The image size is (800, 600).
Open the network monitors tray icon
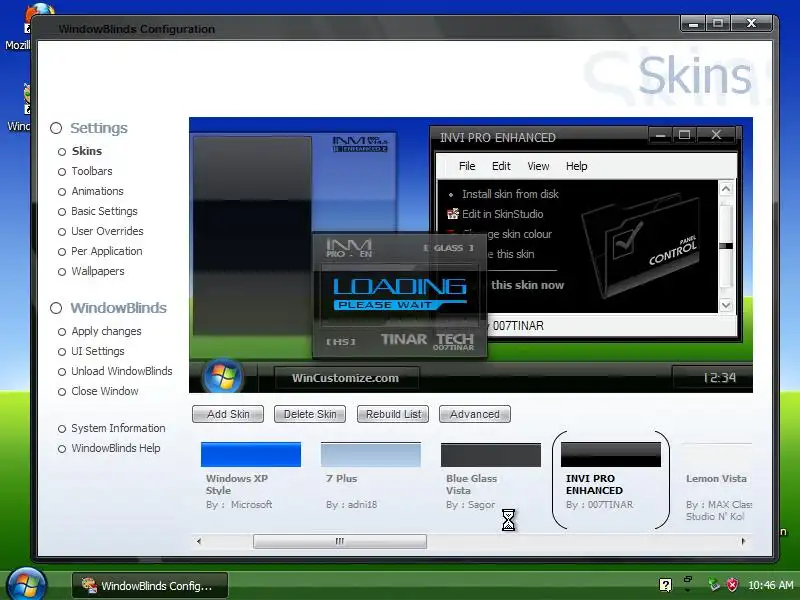[x=688, y=582]
